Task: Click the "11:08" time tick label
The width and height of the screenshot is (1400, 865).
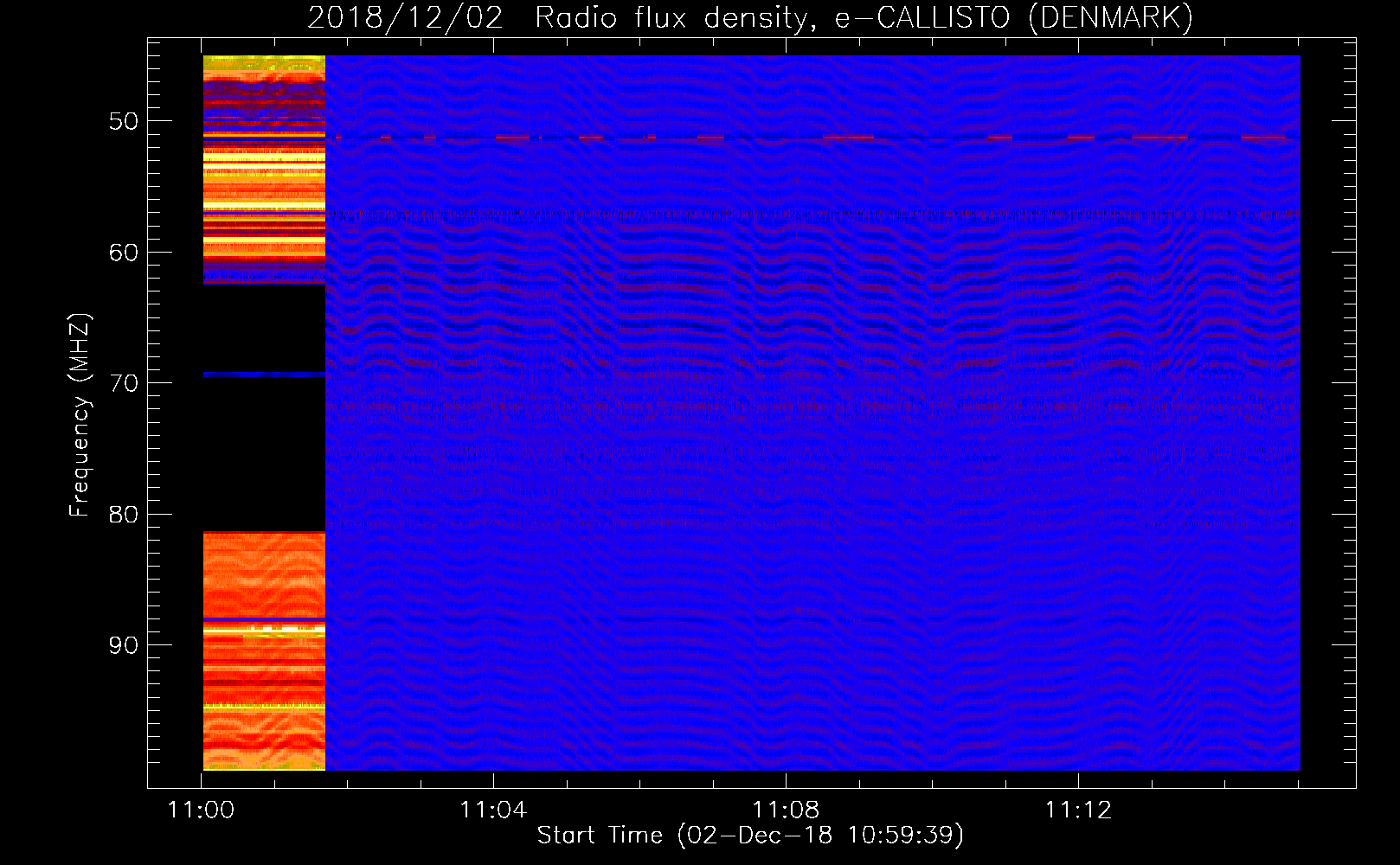Action: (786, 811)
